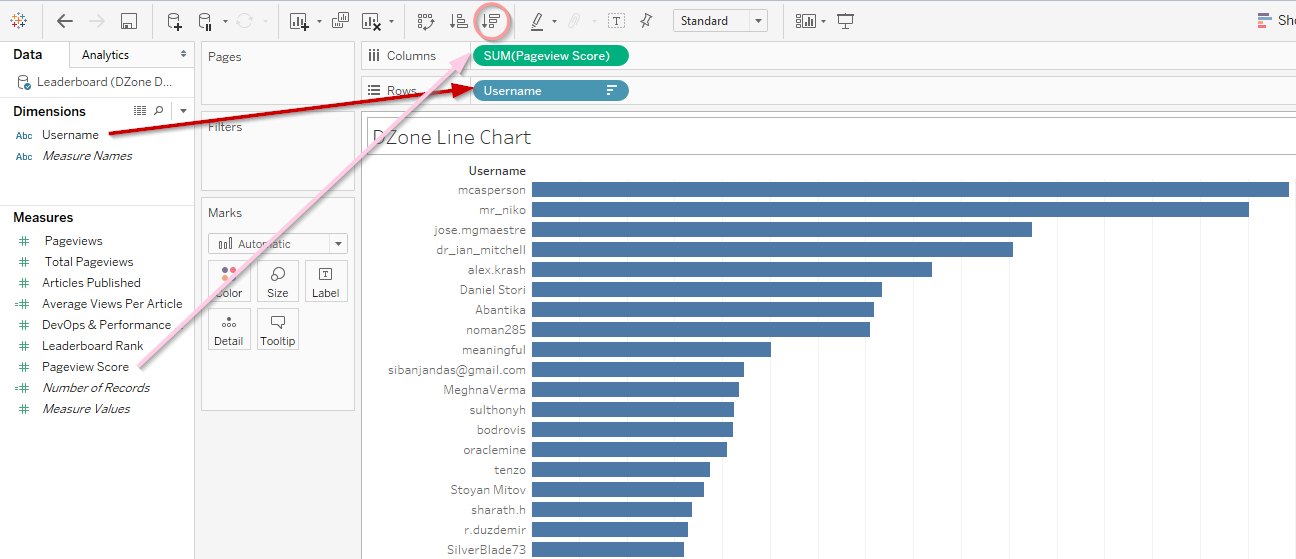
Task: Select the Articles Published measure
Action: pyautogui.click(x=91, y=283)
